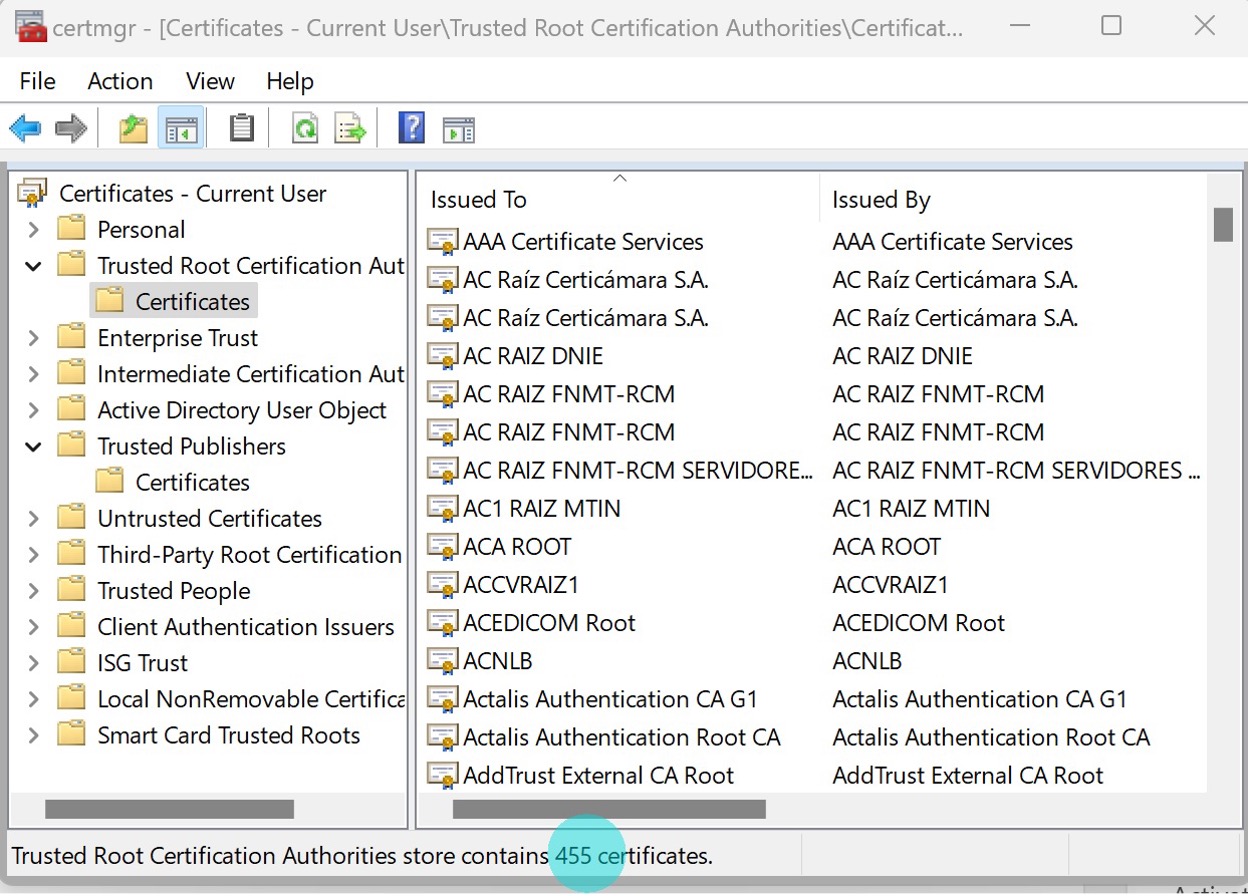Expand Client Authentication Issuers node
Image resolution: width=1248 pixels, height=896 pixels.
click(x=34, y=627)
